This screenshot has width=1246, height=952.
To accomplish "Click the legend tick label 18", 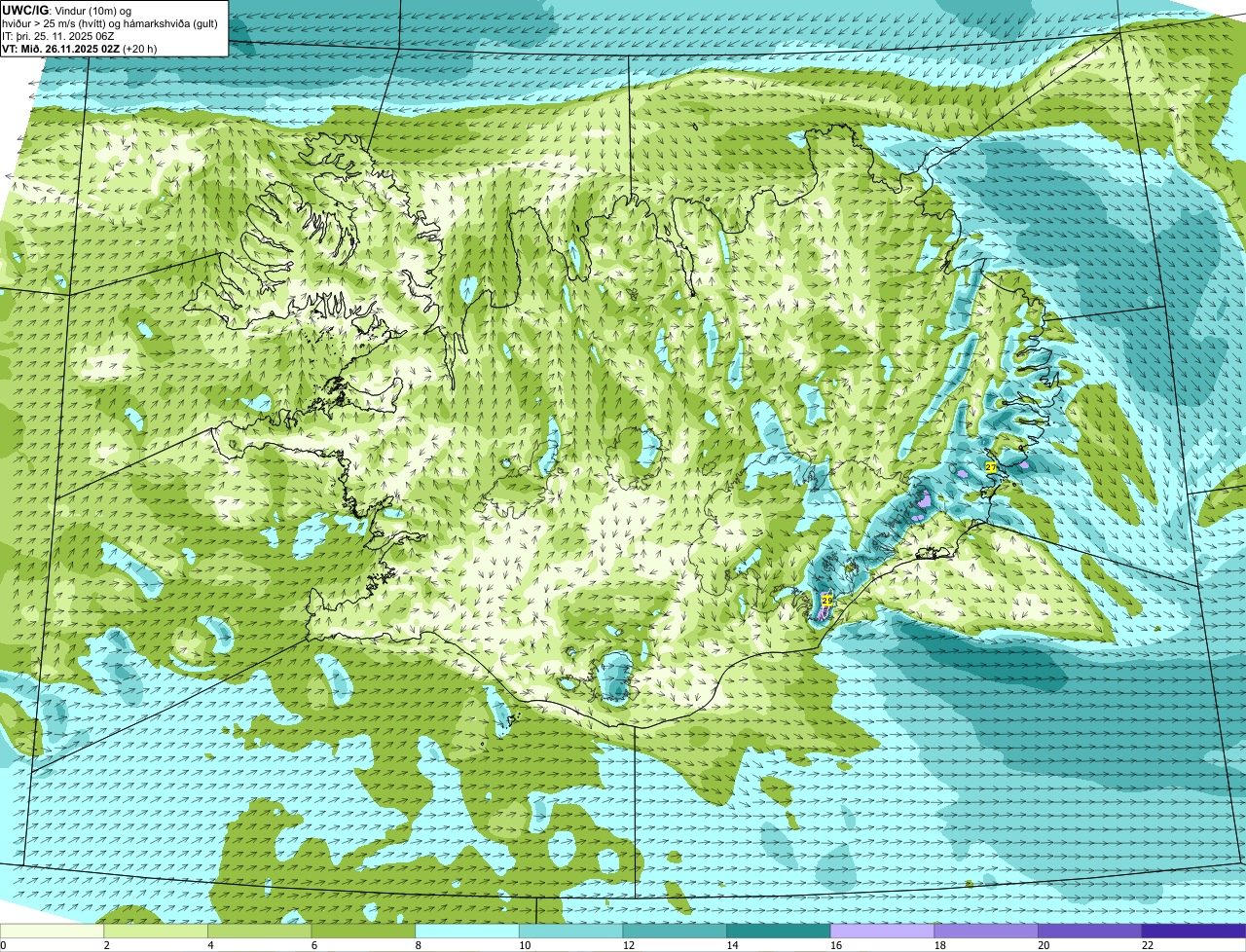I will (939, 945).
